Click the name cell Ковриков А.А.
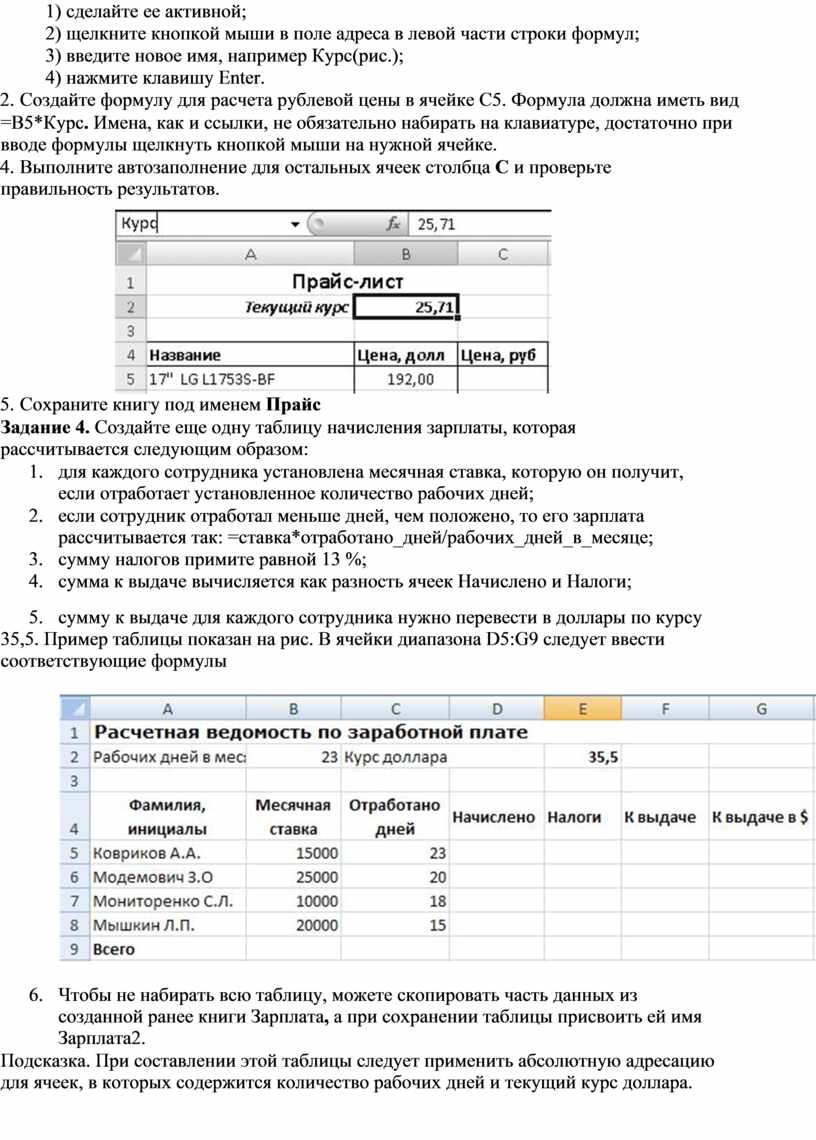This screenshot has height=1140, width=816. [168, 853]
